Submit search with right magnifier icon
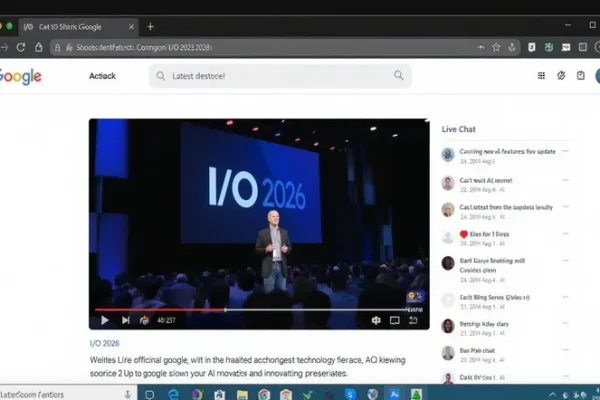This screenshot has width=600, height=400. [x=399, y=75]
